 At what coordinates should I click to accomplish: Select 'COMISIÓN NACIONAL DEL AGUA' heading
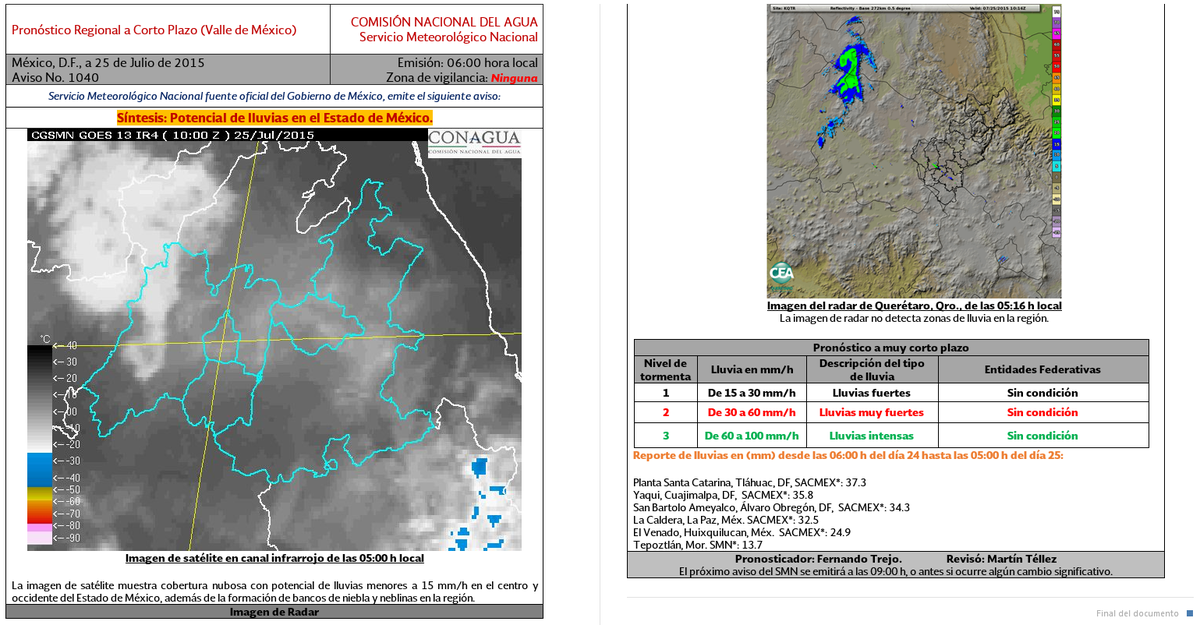click(x=445, y=22)
